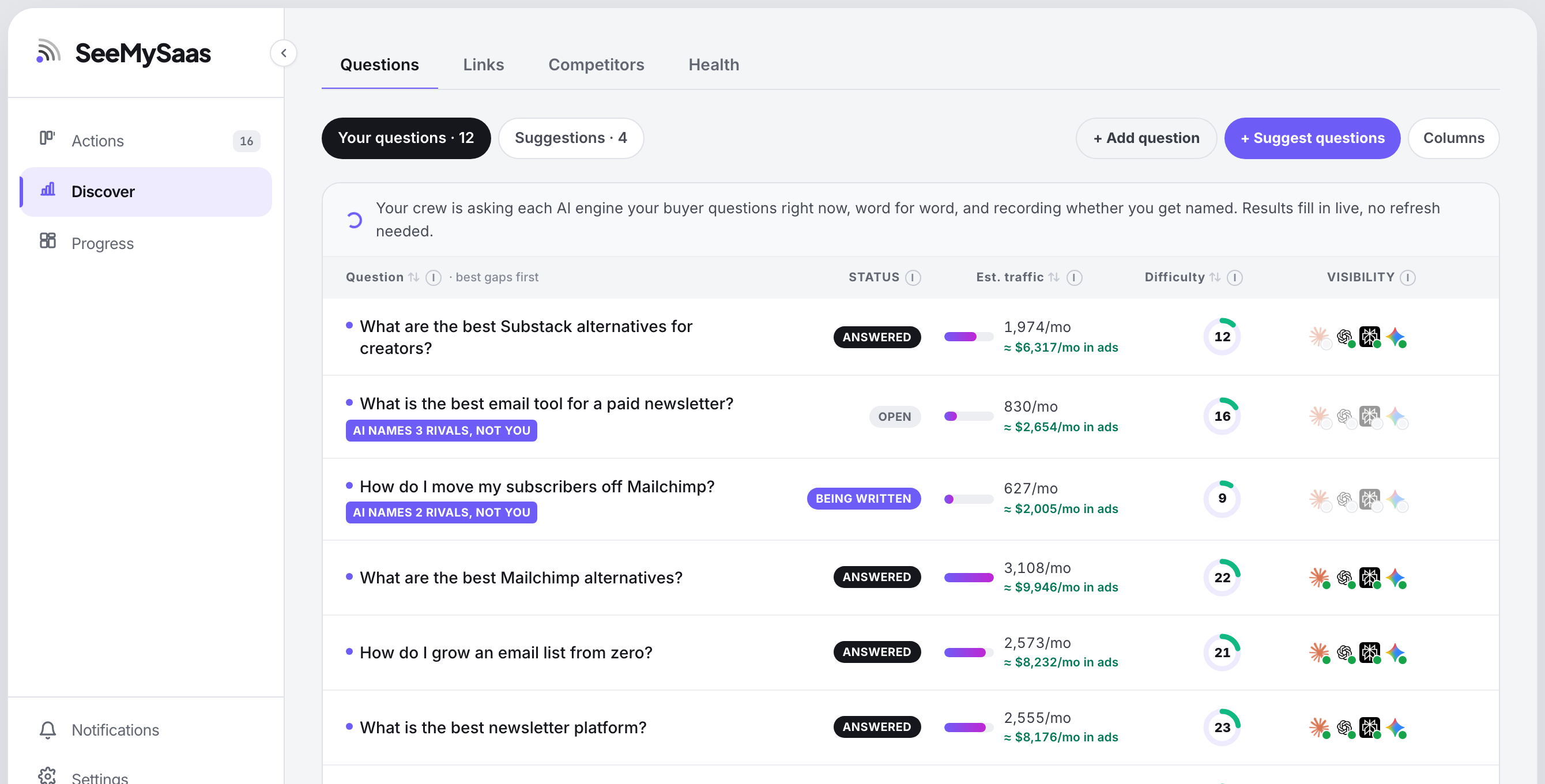Click the Settings gear icon

pyautogui.click(x=47, y=775)
